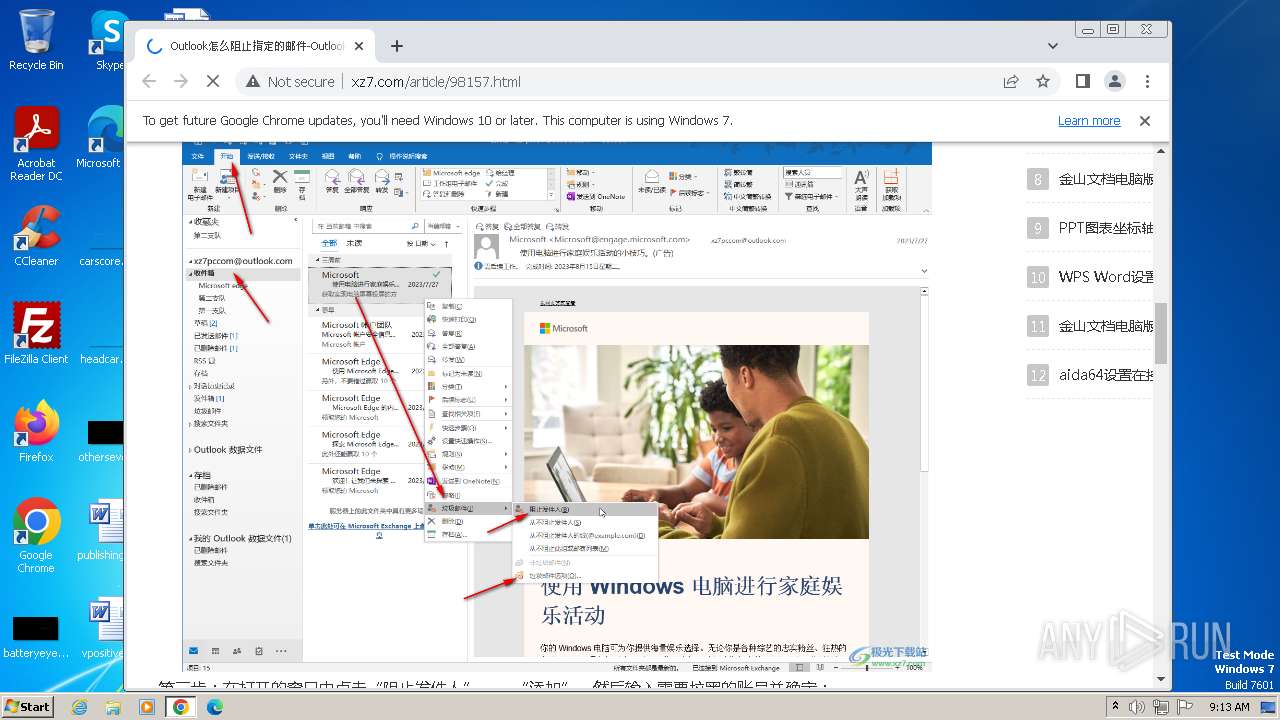
Task: Click the Outlook tutorial screenshot image
Action: pyautogui.click(x=557, y=406)
